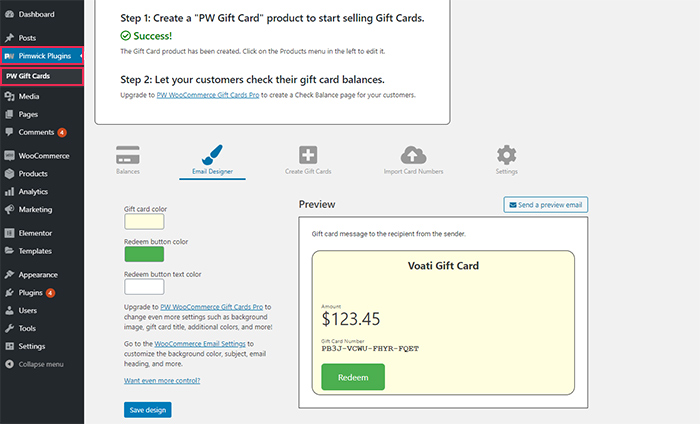The height and width of the screenshot is (424, 700).
Task: Open the Settings gear icon in tabs
Action: pos(507,155)
